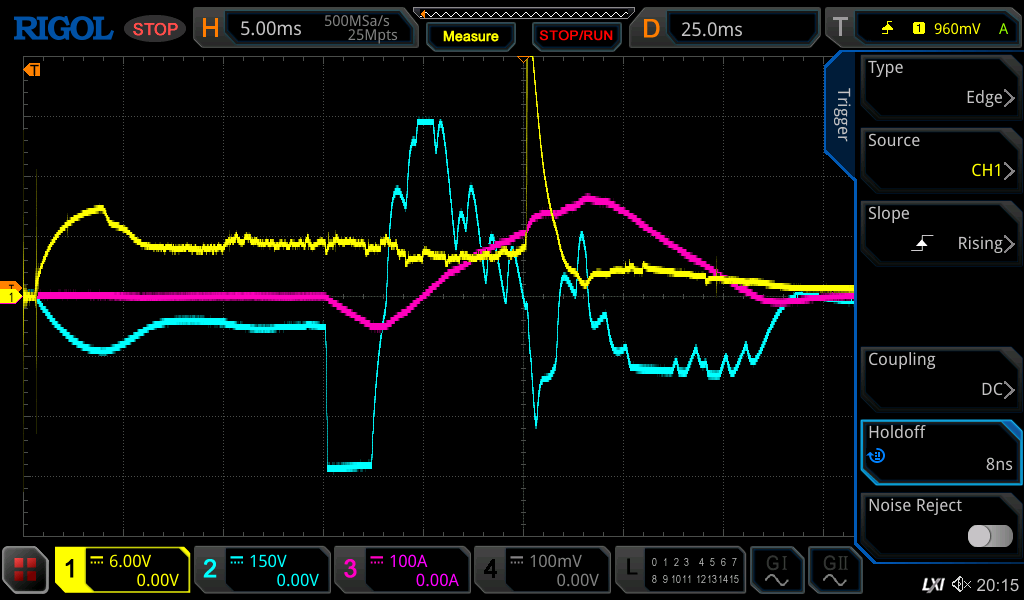The width and height of the screenshot is (1024, 600).
Task: Click the GI signal generator icon
Action: coord(776,570)
